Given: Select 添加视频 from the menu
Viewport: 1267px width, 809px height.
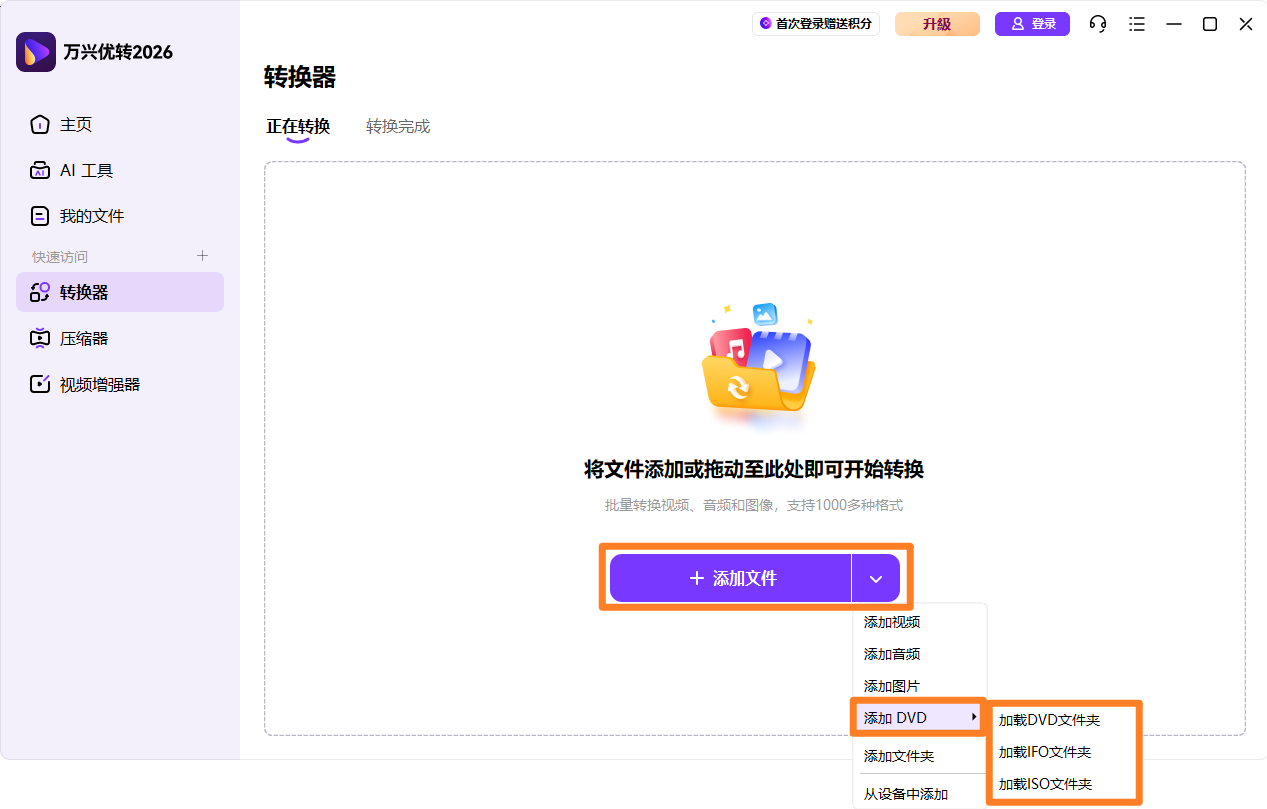Looking at the screenshot, I should tap(891, 621).
